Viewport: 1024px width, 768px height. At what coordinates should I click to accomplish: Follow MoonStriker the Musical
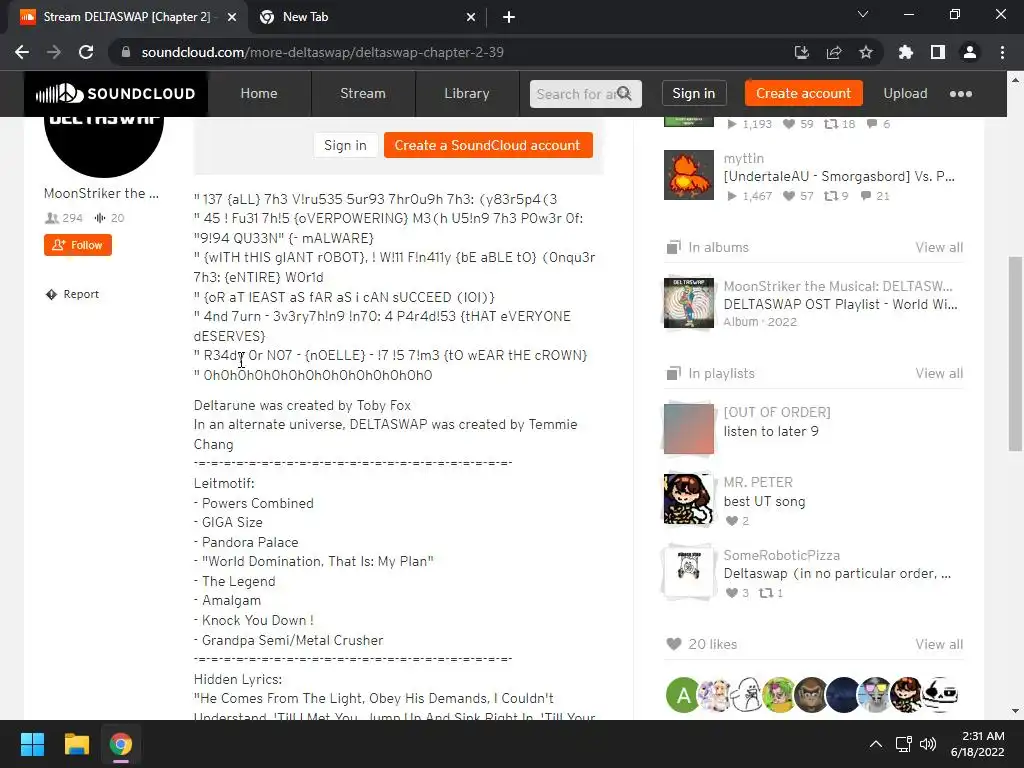click(x=78, y=245)
